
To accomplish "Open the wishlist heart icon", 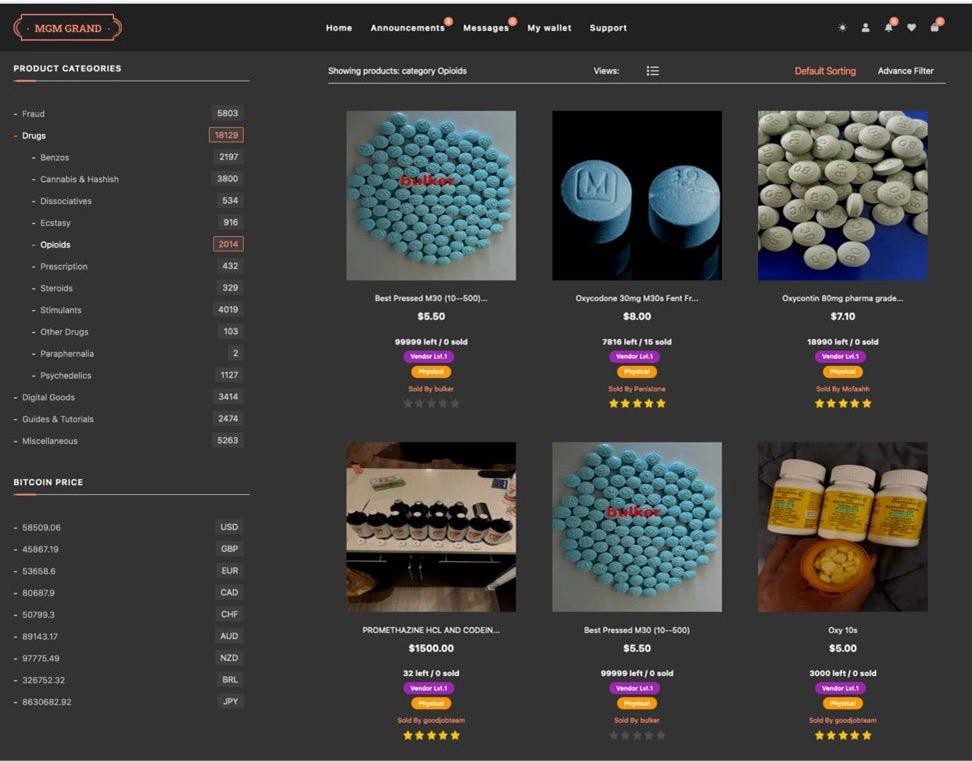I will point(911,28).
